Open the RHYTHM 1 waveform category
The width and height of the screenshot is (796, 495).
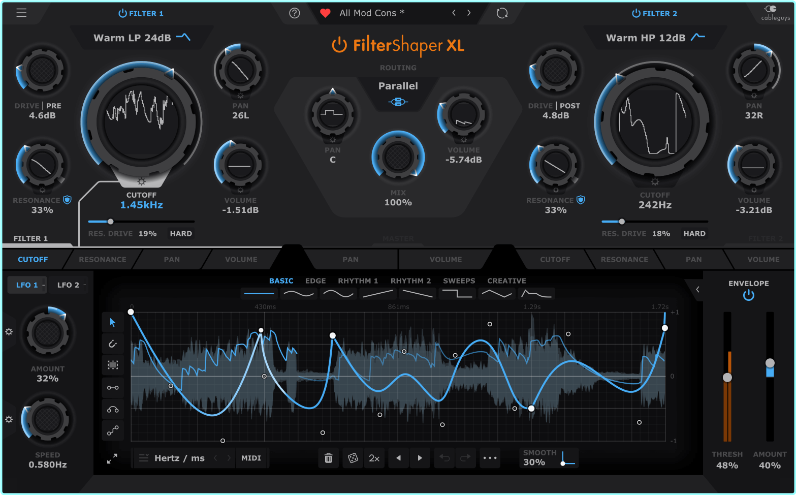tap(358, 281)
